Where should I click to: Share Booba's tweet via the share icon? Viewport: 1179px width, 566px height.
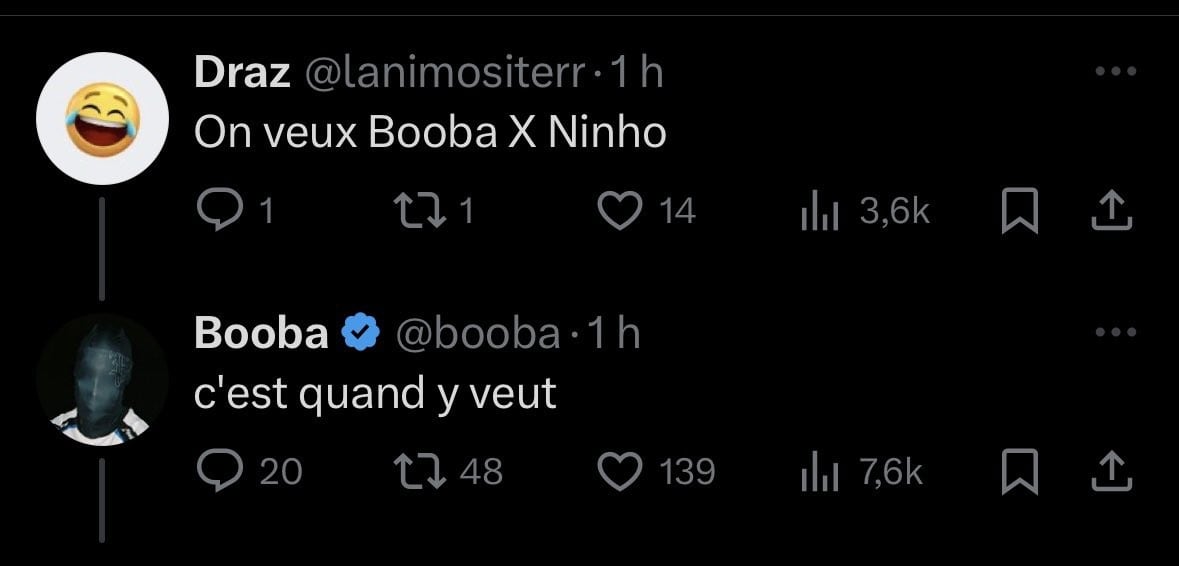coord(1111,471)
